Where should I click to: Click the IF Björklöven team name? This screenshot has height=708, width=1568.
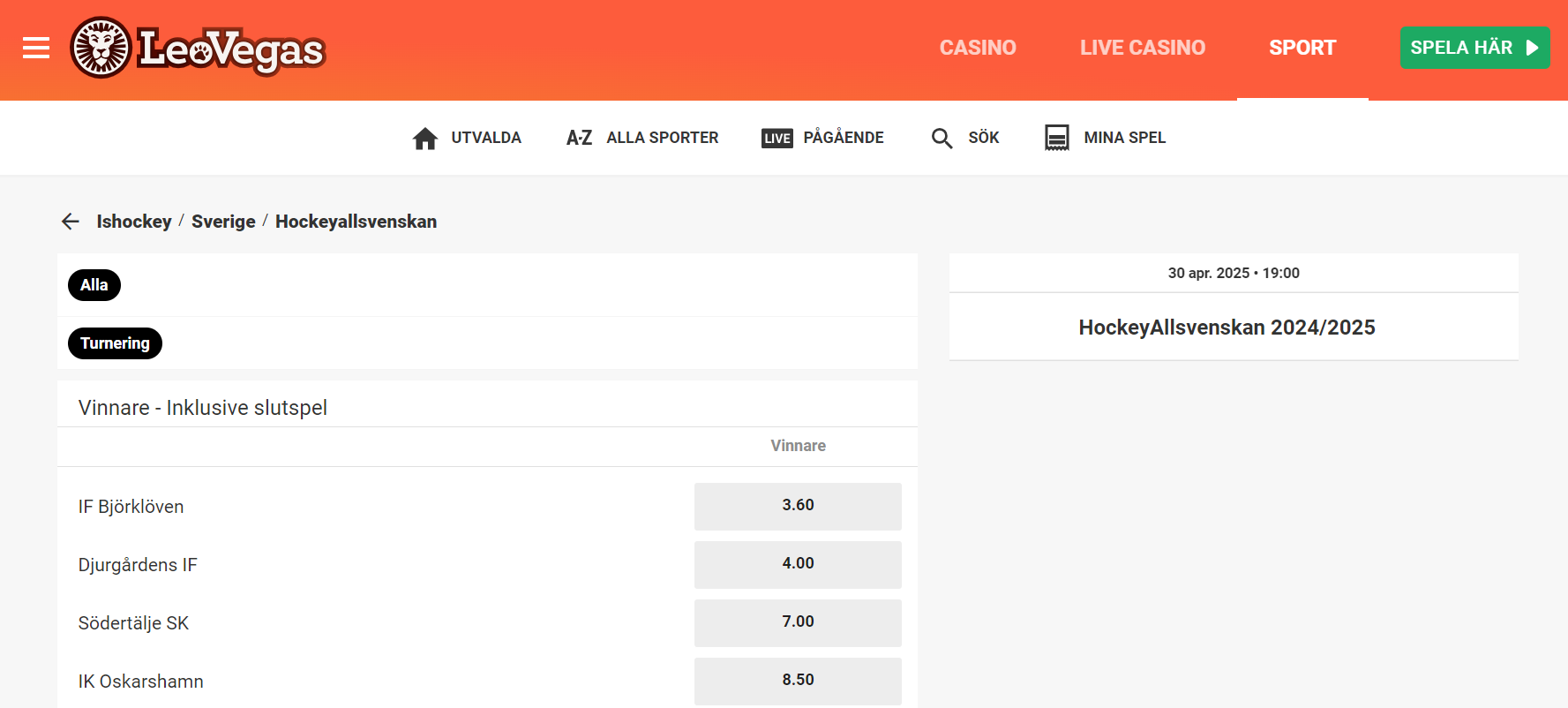coord(131,507)
